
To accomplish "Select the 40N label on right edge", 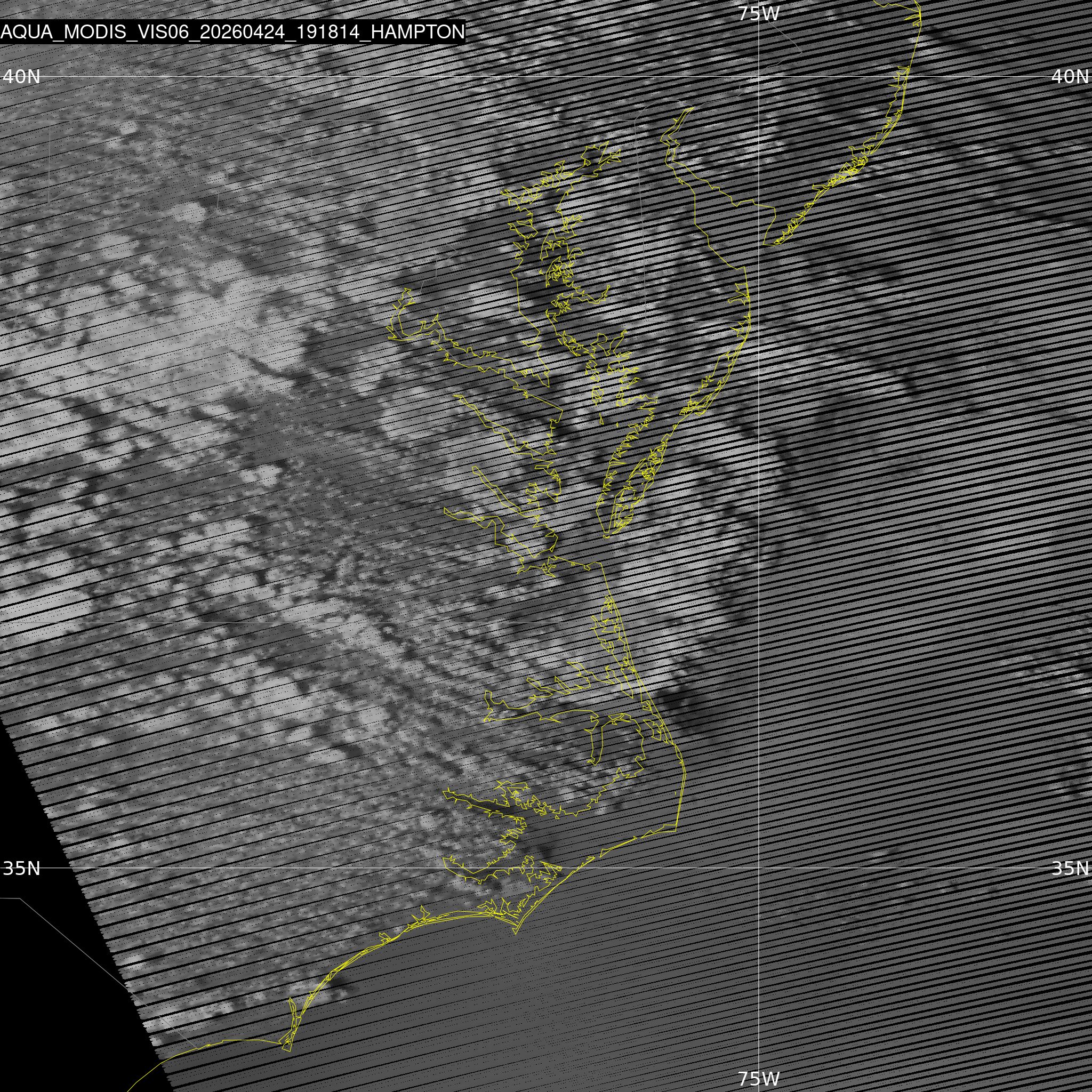I will pyautogui.click(x=1070, y=76).
